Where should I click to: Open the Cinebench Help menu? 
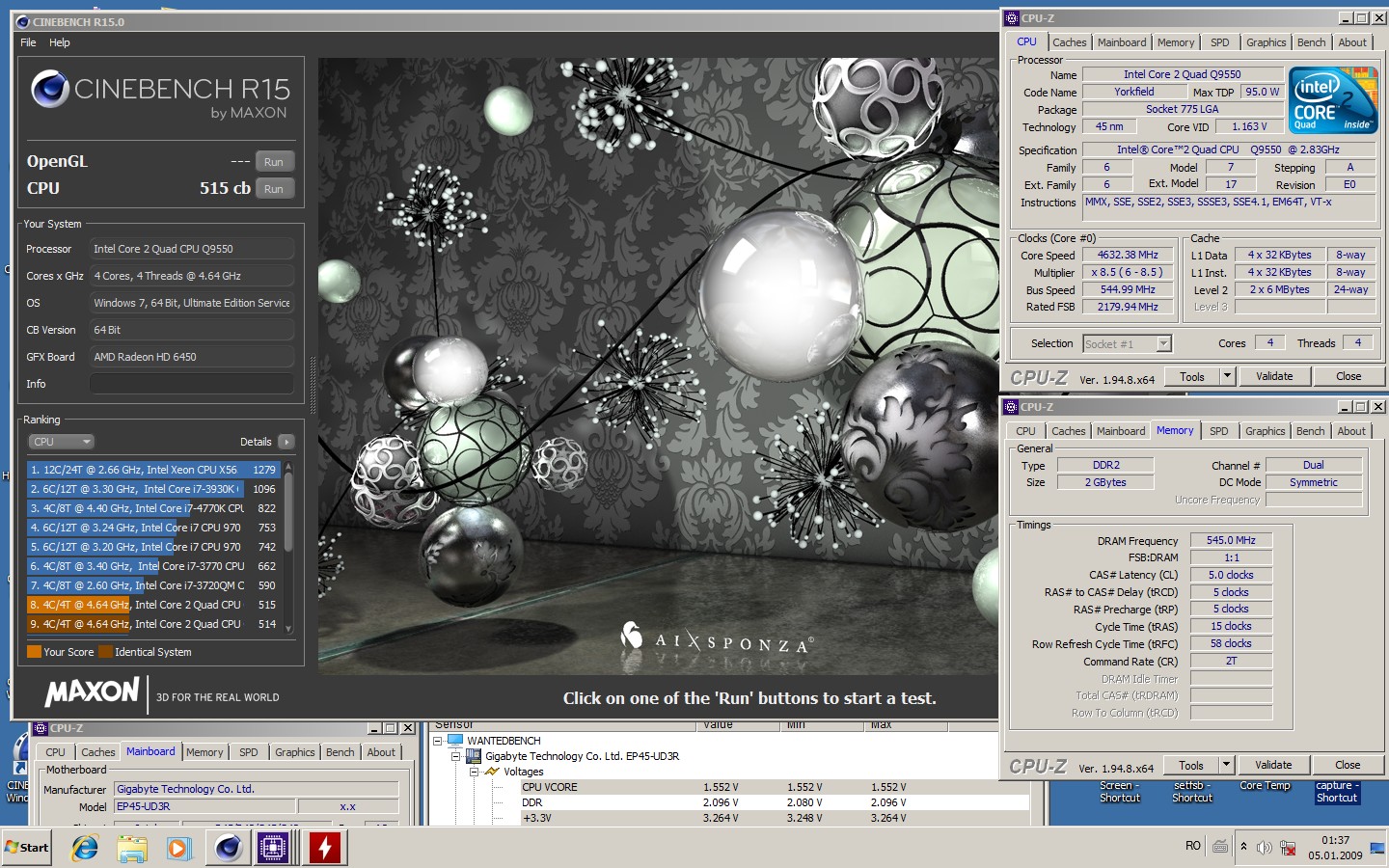click(x=60, y=42)
